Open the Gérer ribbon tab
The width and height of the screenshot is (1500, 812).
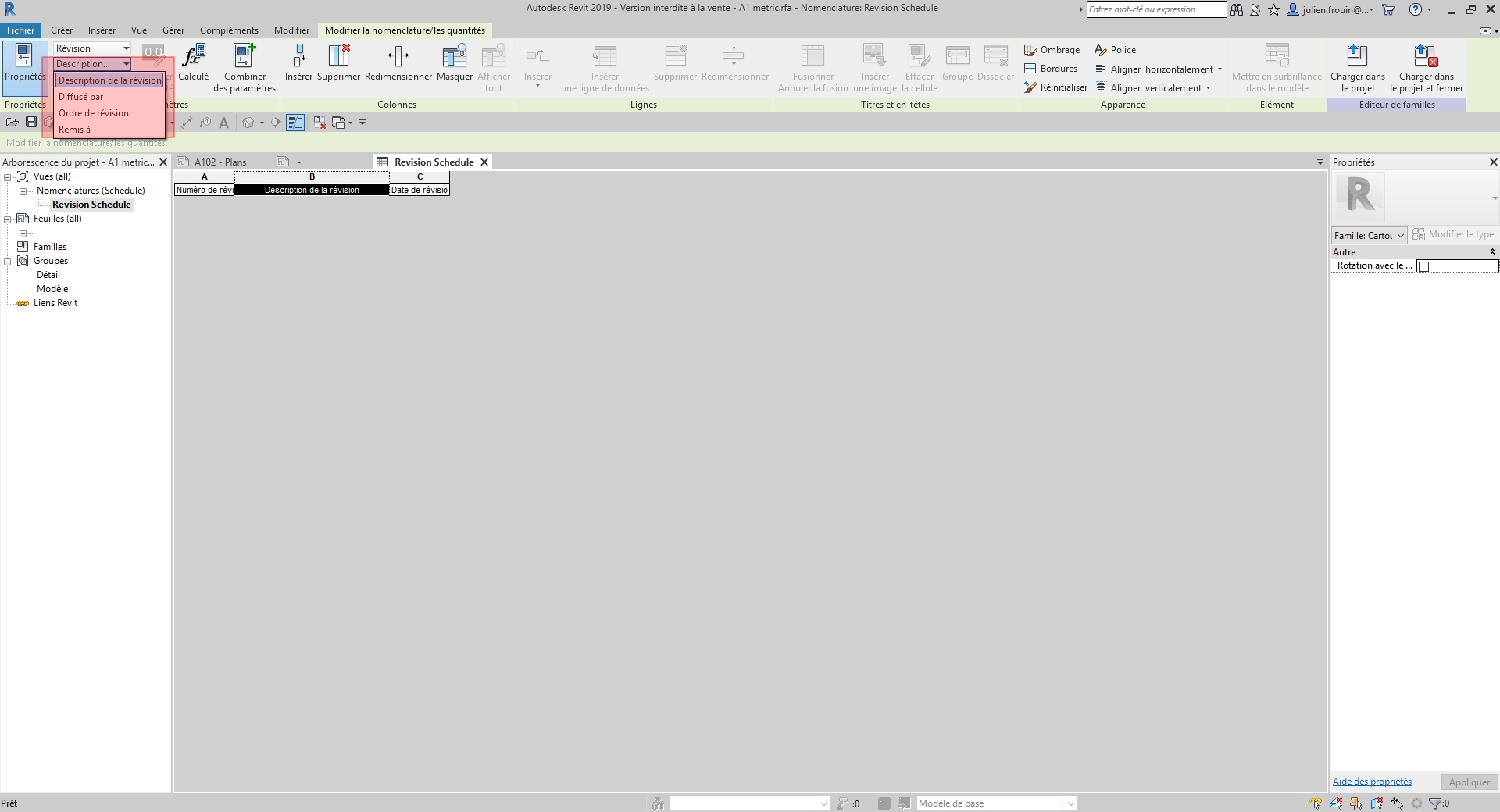173,30
